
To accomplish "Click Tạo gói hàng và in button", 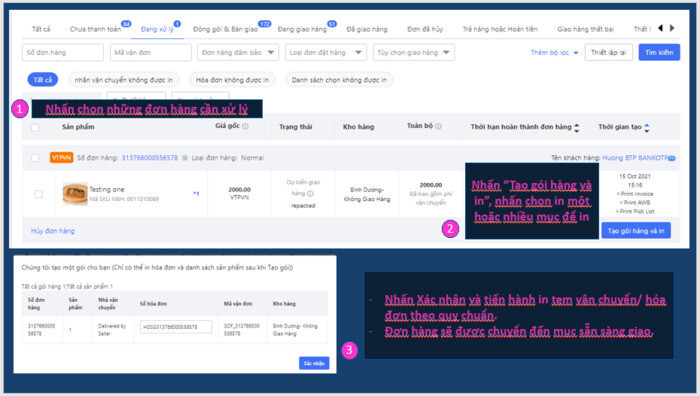I will (636, 230).
